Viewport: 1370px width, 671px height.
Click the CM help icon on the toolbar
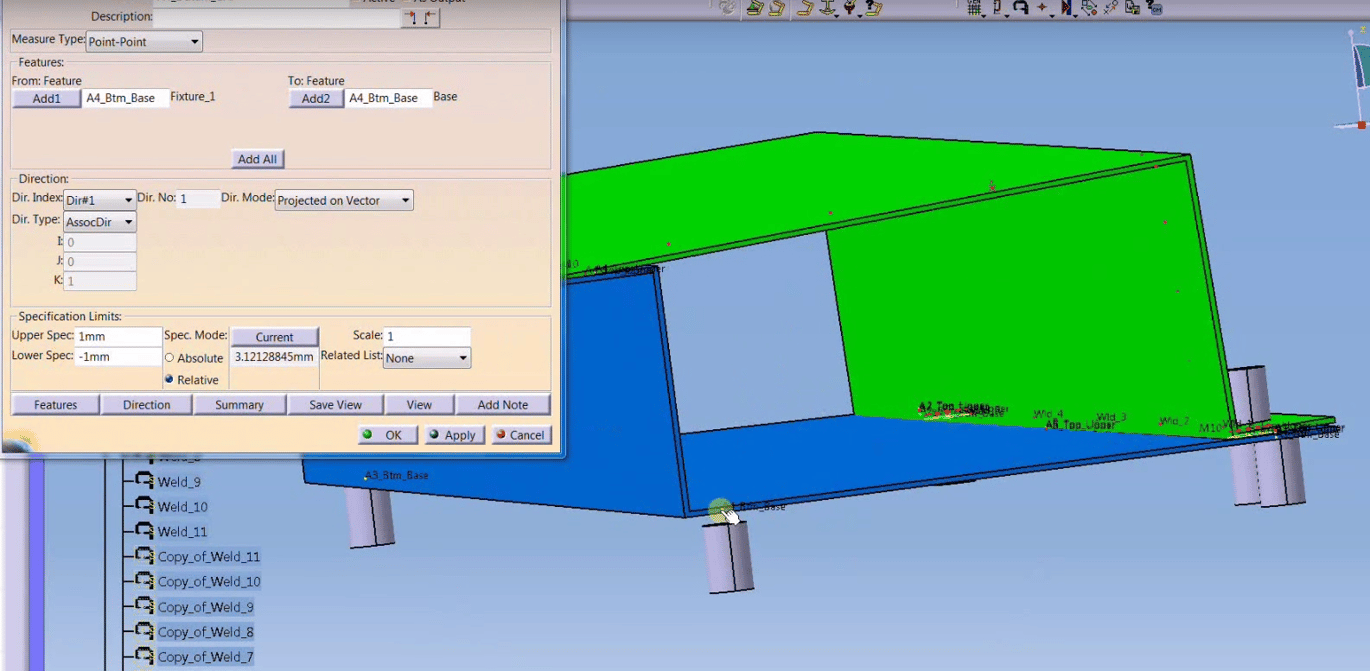click(1155, 8)
